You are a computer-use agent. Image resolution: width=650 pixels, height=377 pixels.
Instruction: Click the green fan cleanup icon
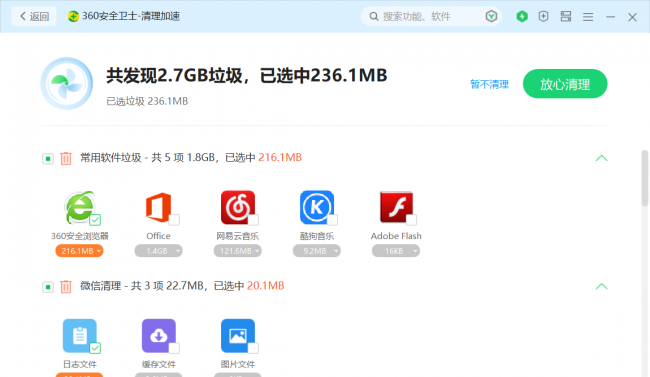67,83
